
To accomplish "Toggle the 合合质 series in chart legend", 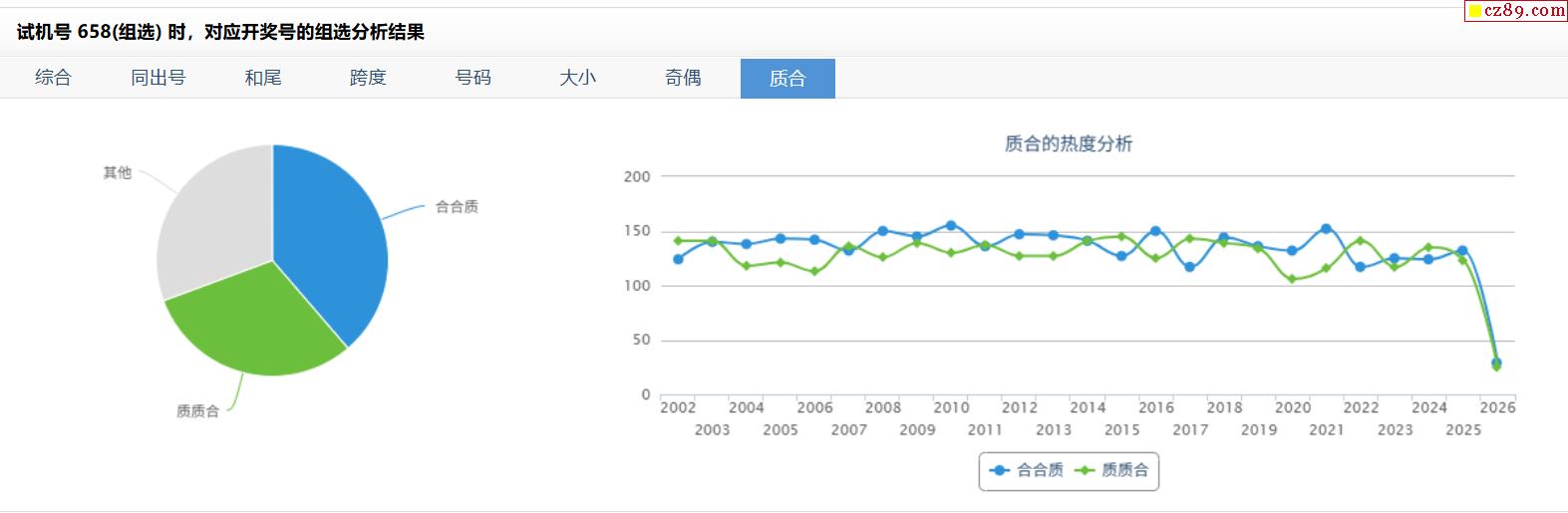I will (1028, 470).
